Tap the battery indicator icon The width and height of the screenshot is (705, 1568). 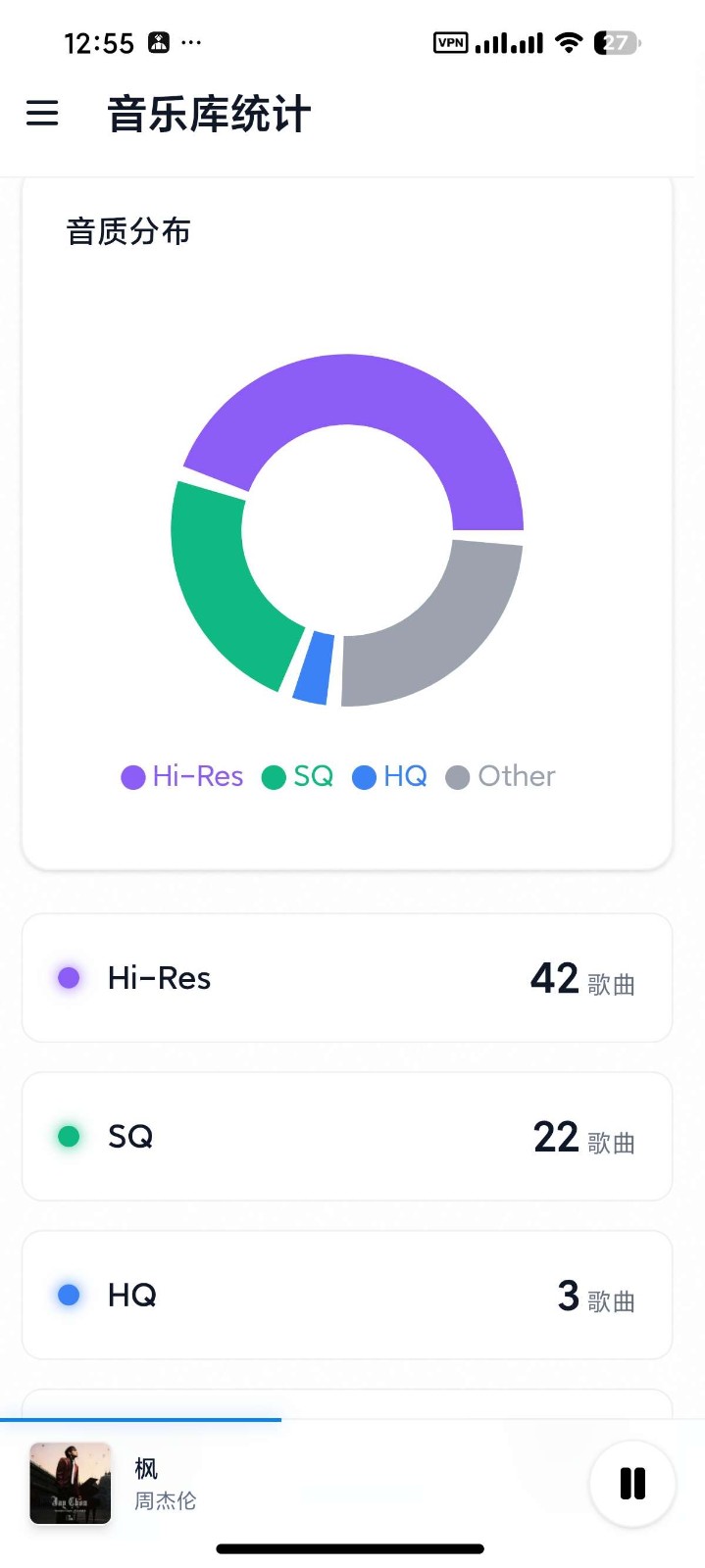pos(617,42)
